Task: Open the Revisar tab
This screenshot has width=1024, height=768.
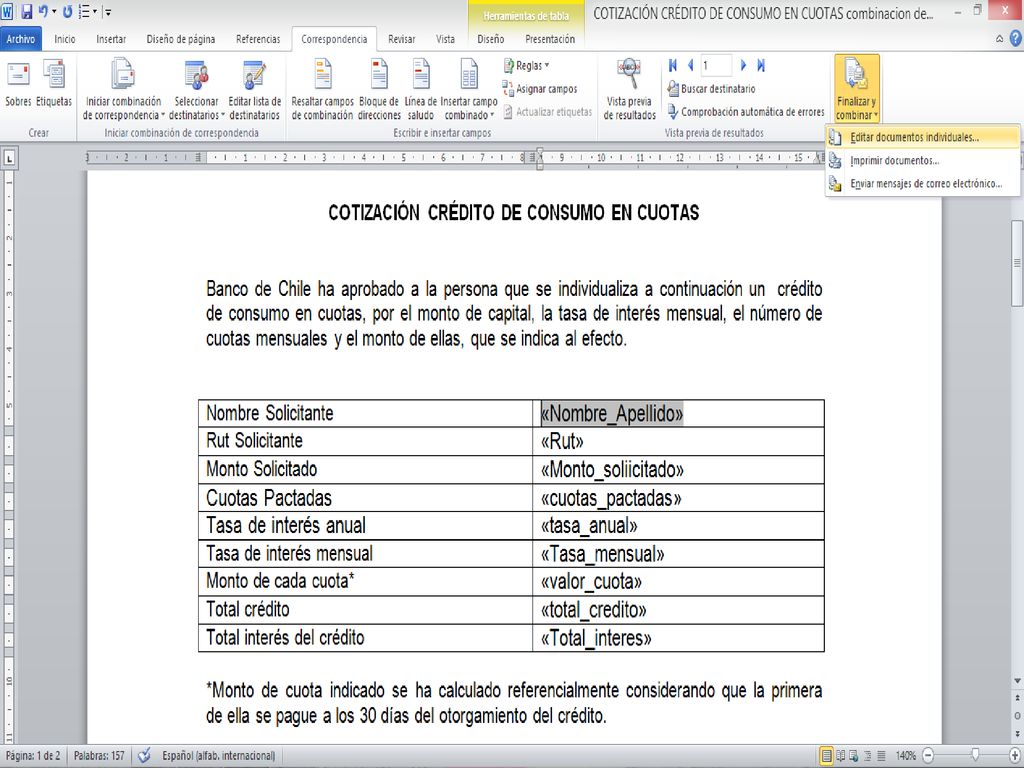Action: (x=402, y=39)
